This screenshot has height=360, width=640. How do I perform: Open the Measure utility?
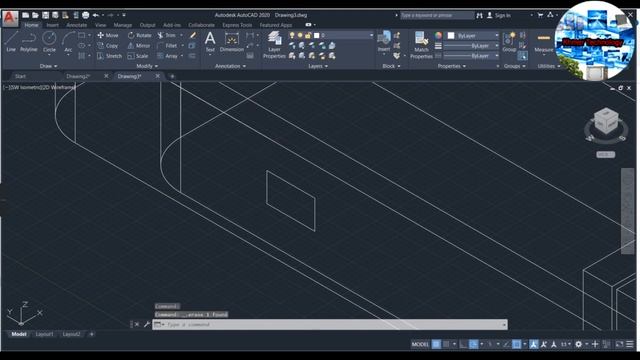544,42
